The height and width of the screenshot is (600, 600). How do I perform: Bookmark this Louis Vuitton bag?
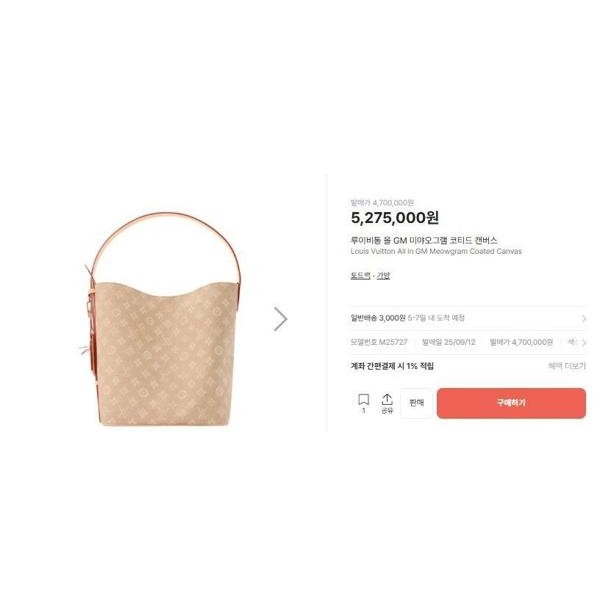coord(364,399)
